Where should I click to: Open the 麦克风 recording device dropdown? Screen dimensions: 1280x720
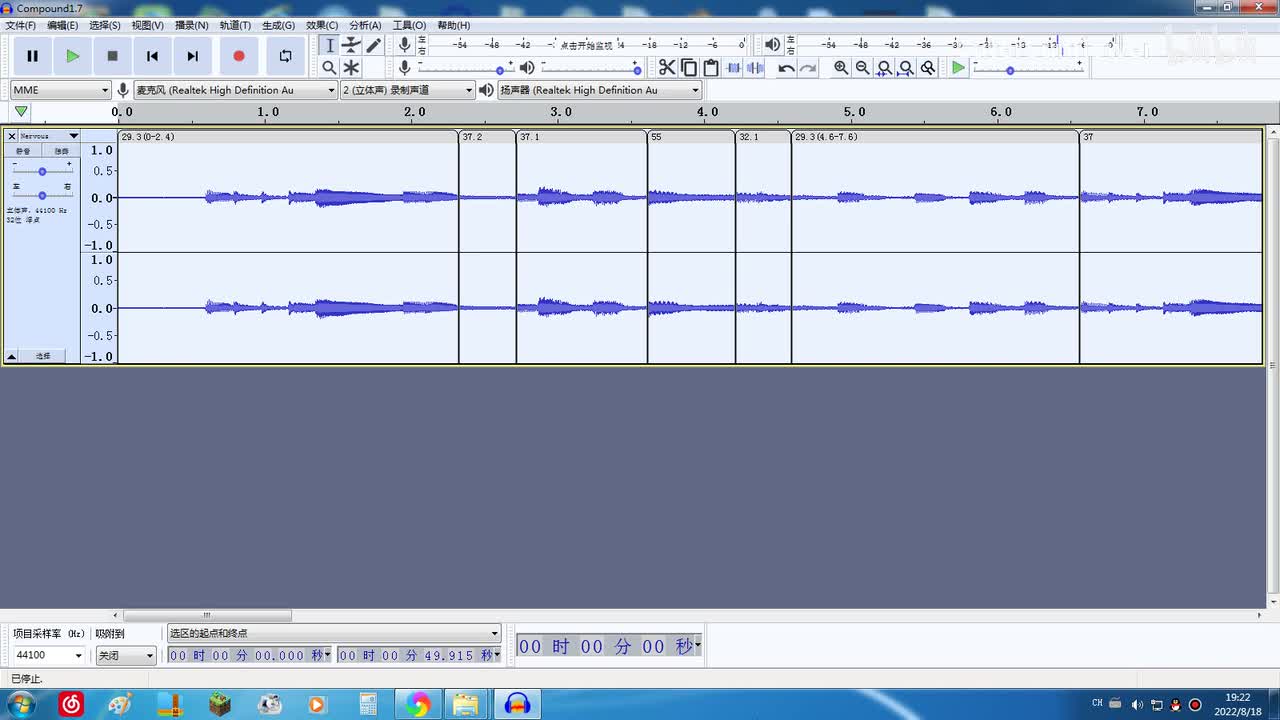tap(235, 90)
